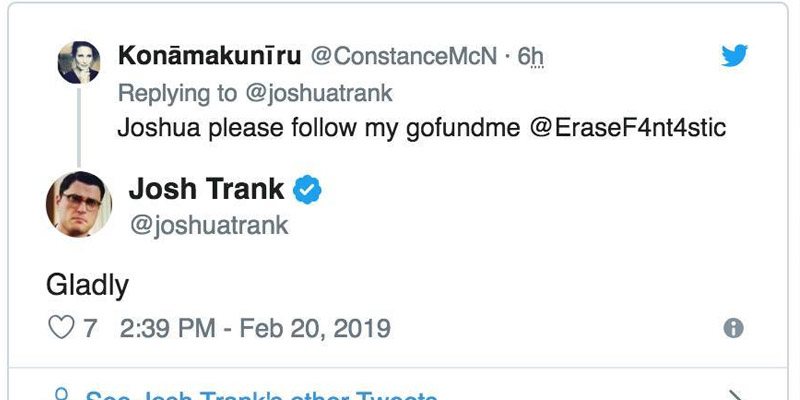Open the @EraseF4nt4stic mention
Screen dimensions: 800x400
pyautogui.click(x=635, y=128)
